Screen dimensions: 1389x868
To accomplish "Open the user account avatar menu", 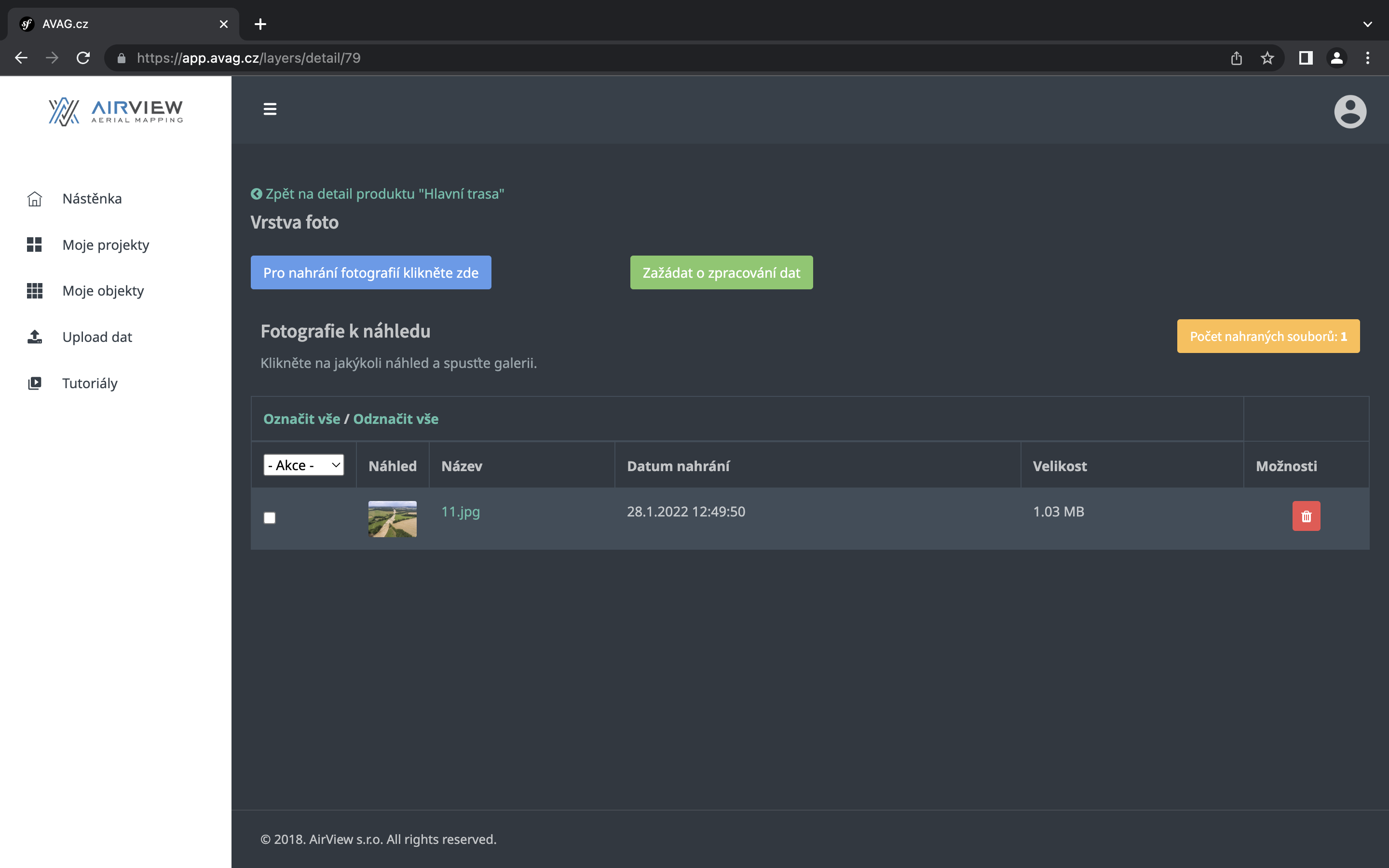I will 1349,111.
